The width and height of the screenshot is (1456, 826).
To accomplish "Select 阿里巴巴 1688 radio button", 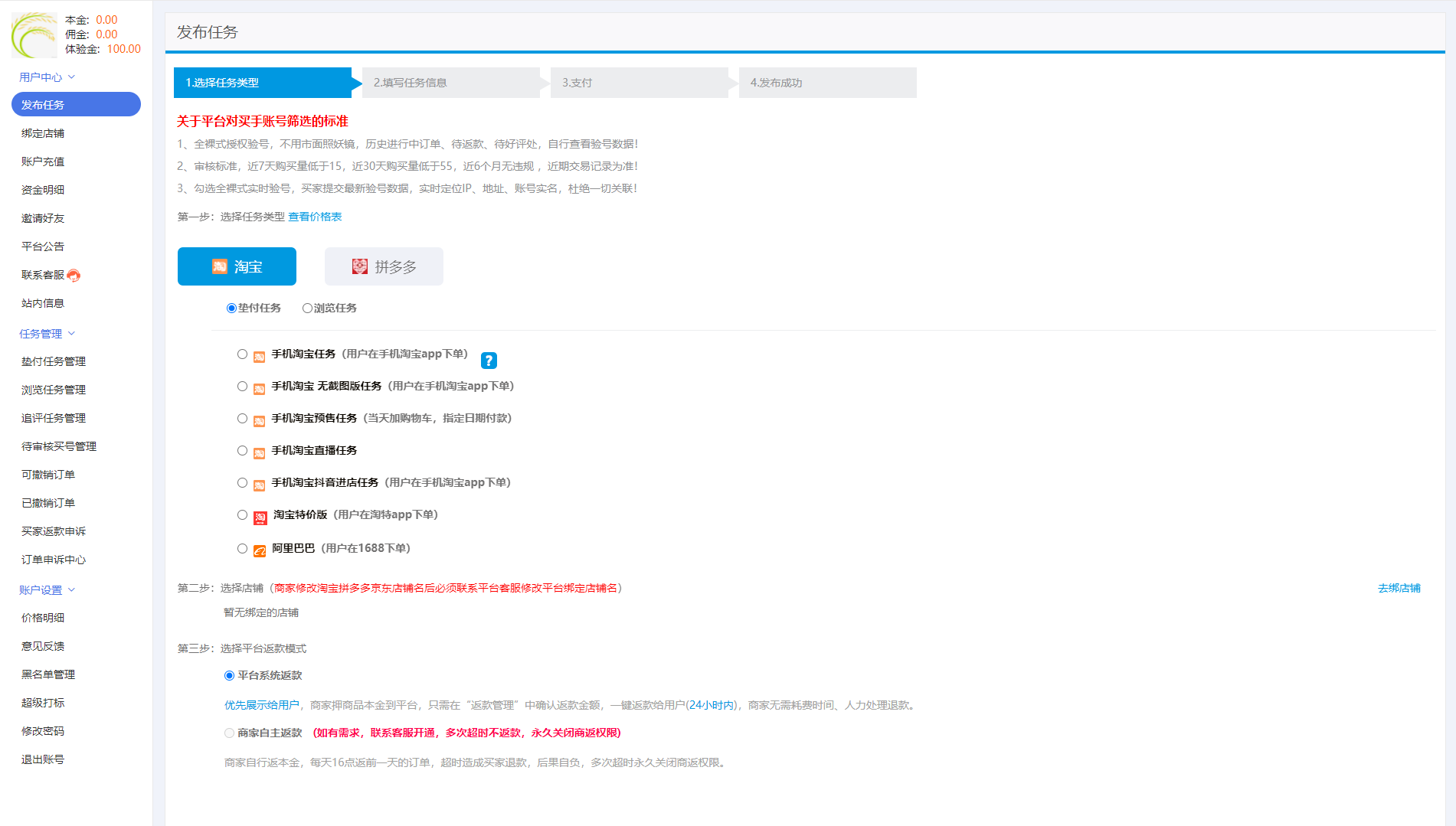I will (242, 548).
